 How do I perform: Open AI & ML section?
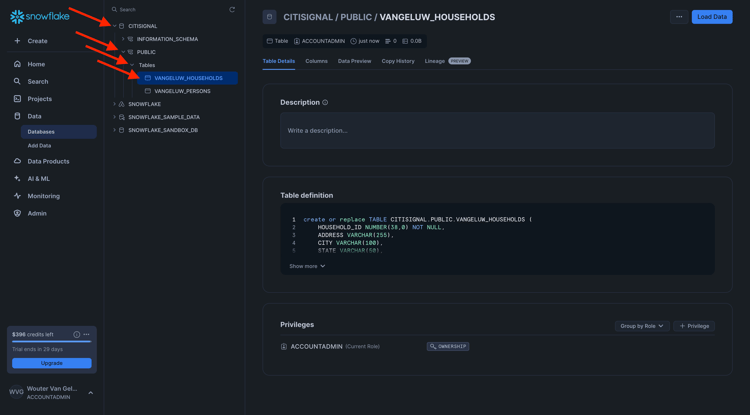click(x=38, y=179)
